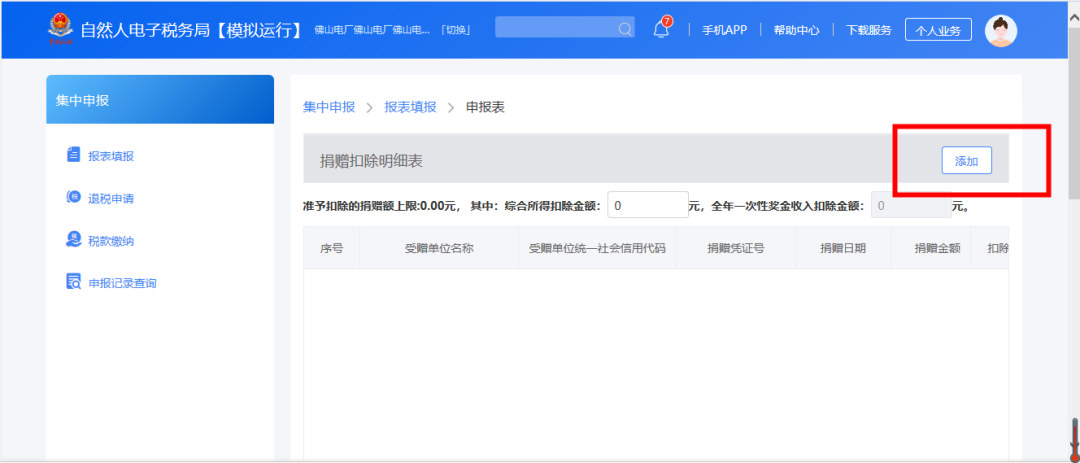Click the 受赠单位统一社会信用代码 column header
Screen dimensions: 1080x463
[x=597, y=248]
